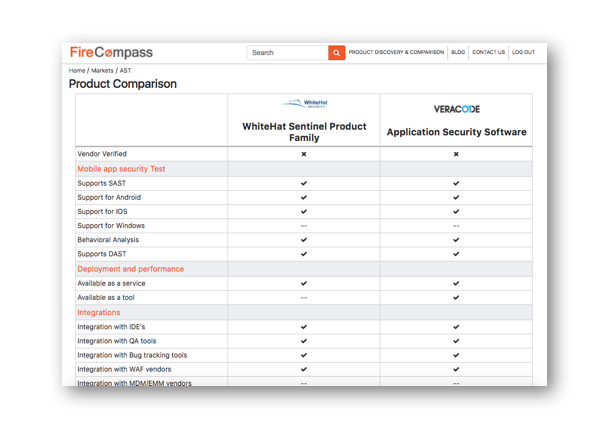Select Available as a tool row label
Viewport: 610px width, 424px height.
(x=106, y=297)
